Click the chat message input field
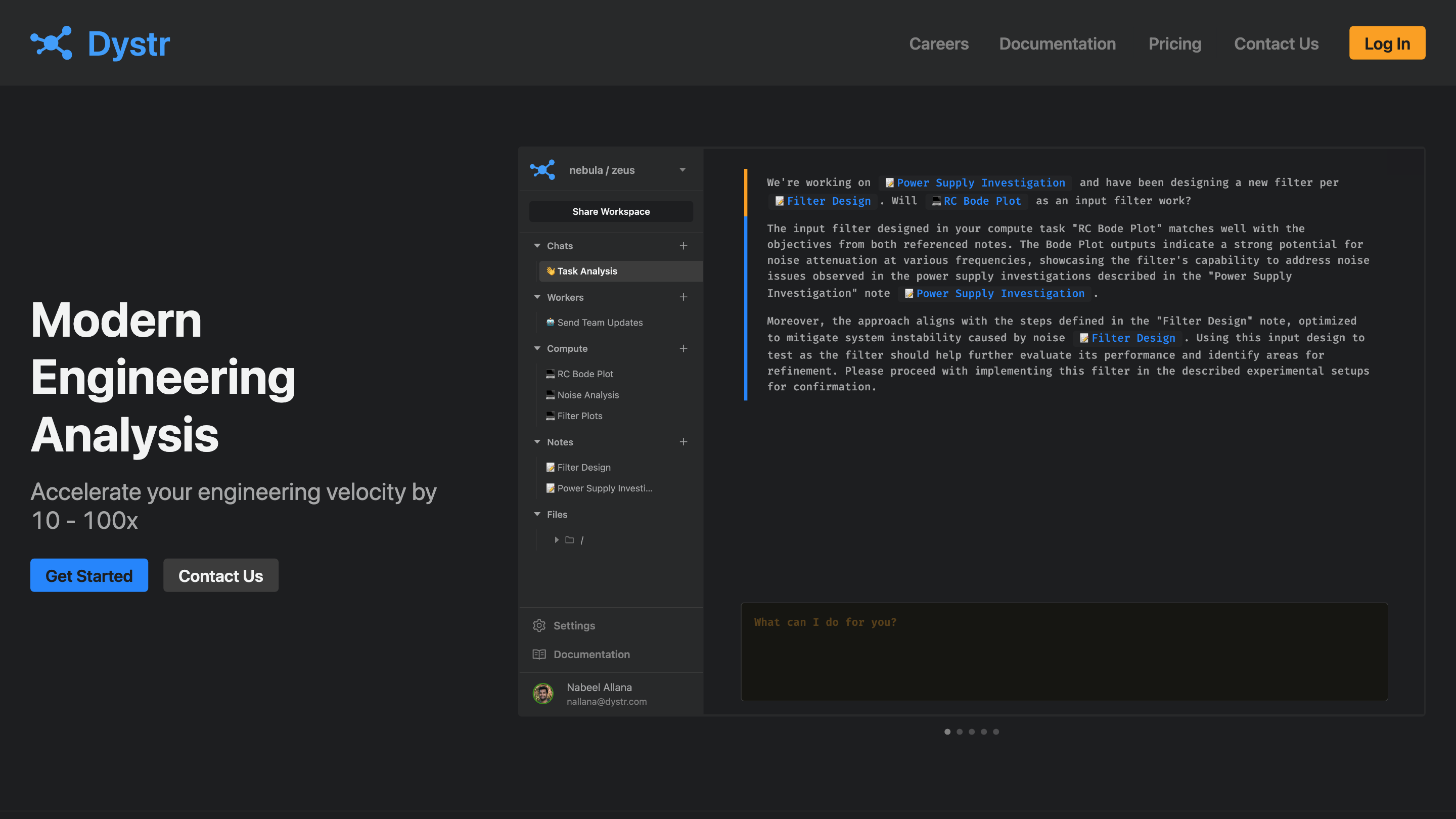The image size is (1456, 819). tap(1063, 651)
